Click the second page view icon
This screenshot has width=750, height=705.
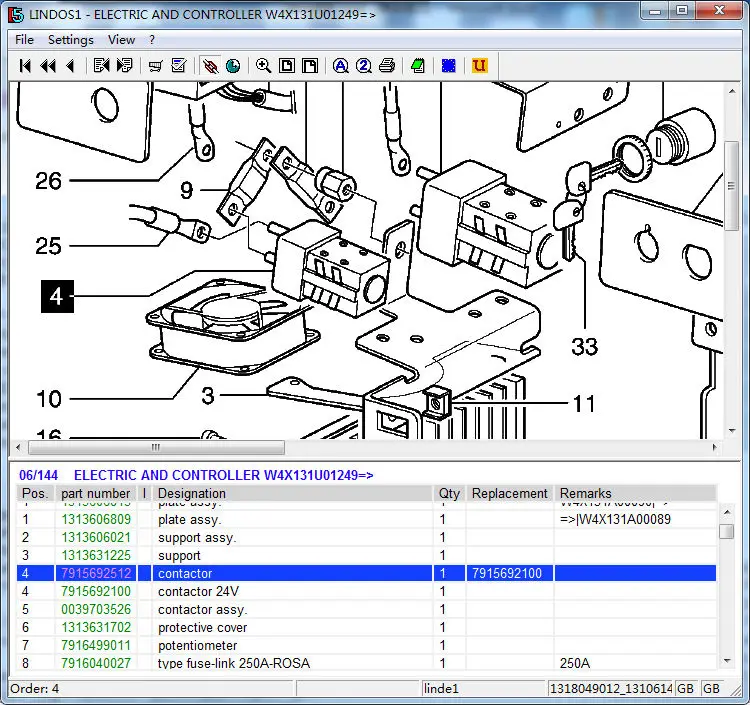pyautogui.click(x=310, y=66)
